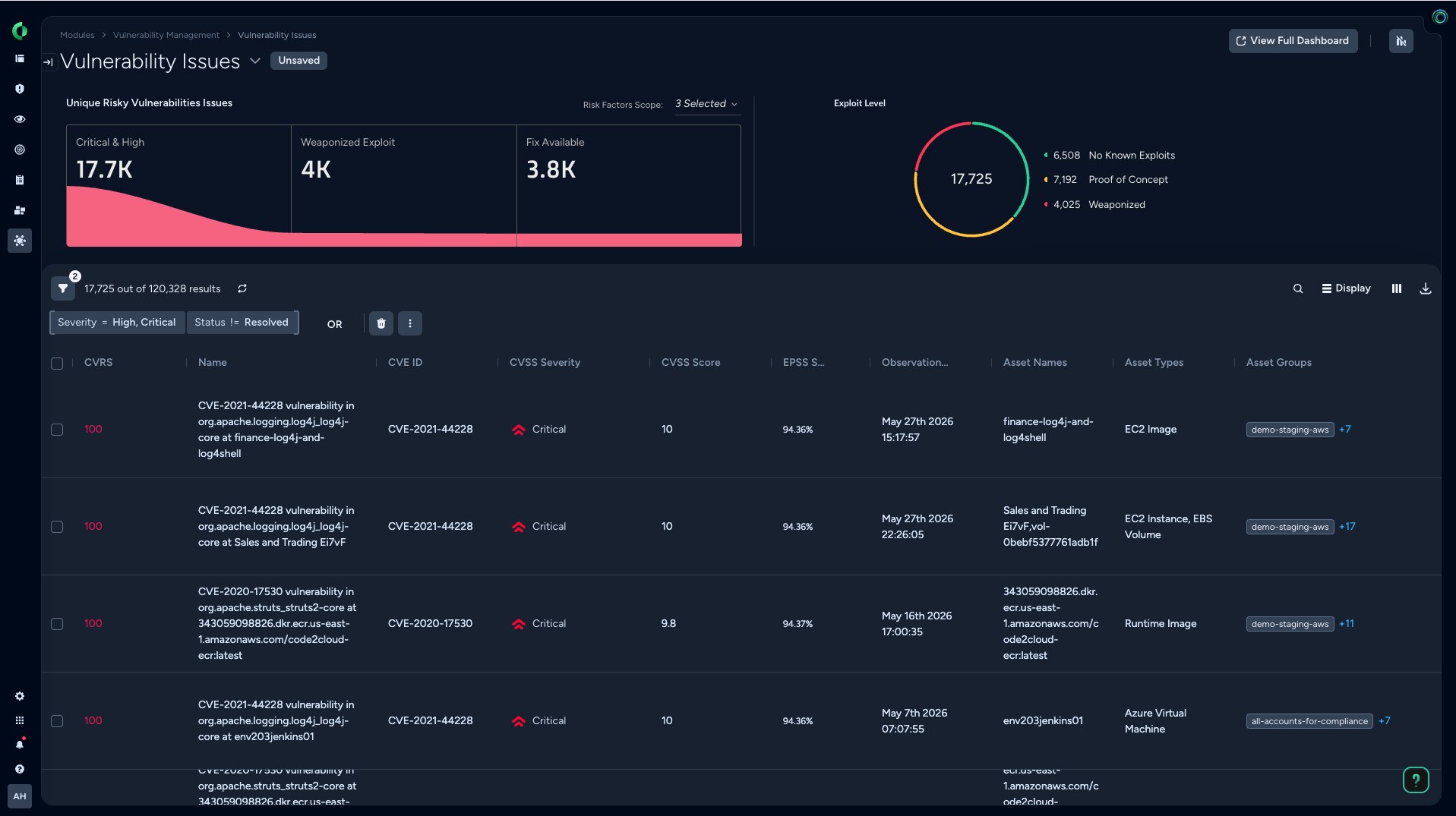This screenshot has height=816, width=1456.
Task: Open notifications bell in sidebar
Action: [x=20, y=745]
